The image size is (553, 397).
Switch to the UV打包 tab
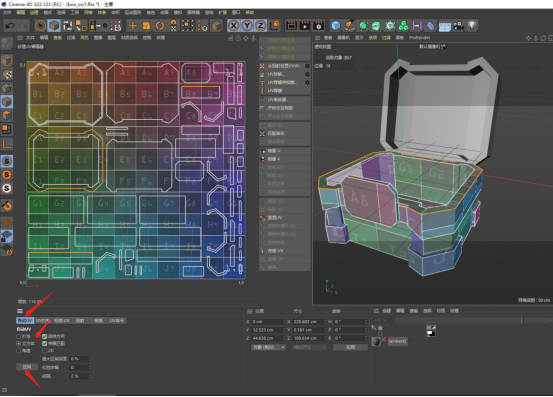point(43,320)
